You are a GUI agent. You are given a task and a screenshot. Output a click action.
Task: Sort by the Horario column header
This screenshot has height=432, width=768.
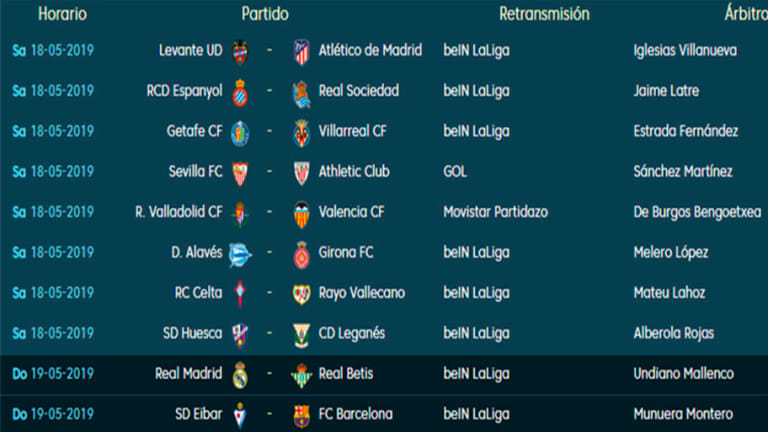tap(62, 14)
